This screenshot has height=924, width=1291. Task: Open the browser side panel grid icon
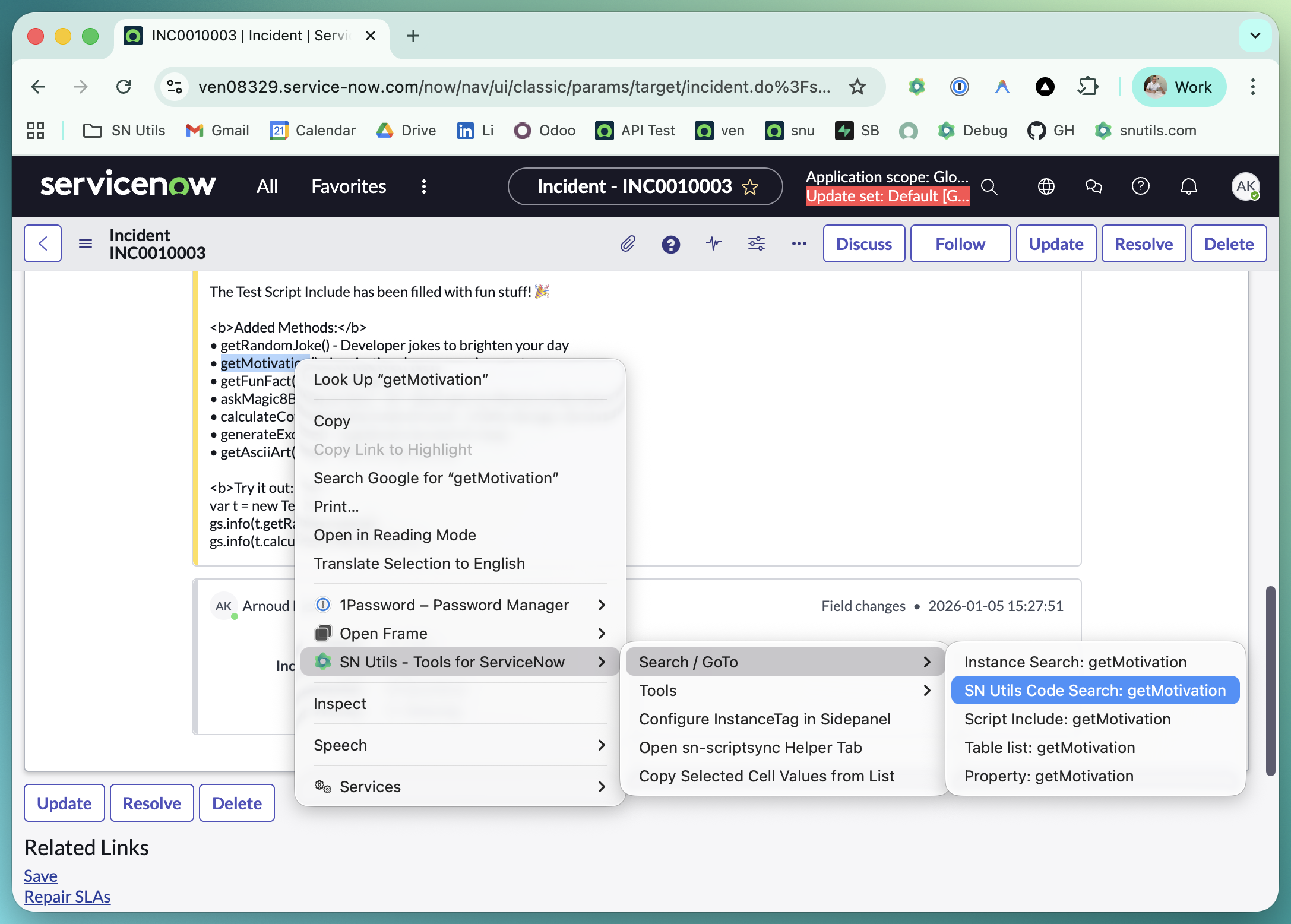pyautogui.click(x=36, y=130)
